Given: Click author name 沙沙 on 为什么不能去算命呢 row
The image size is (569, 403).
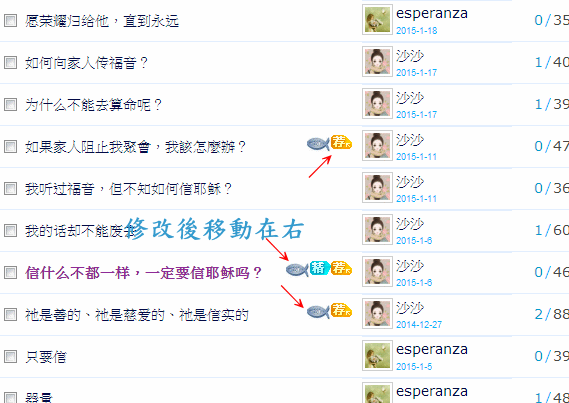Looking at the screenshot, I should point(410,98).
